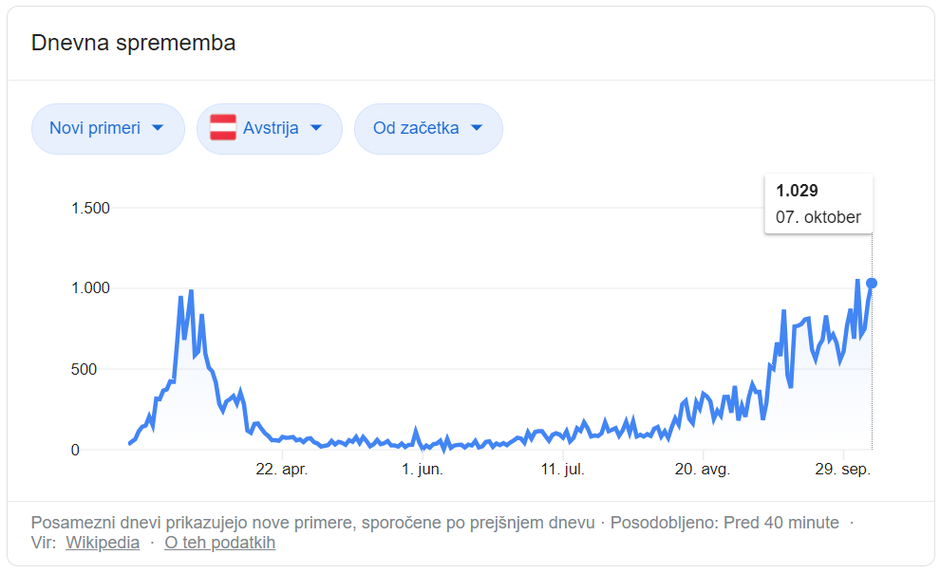Click the 1.500 y-axis label
The width and height of the screenshot is (940, 573).
coord(90,208)
